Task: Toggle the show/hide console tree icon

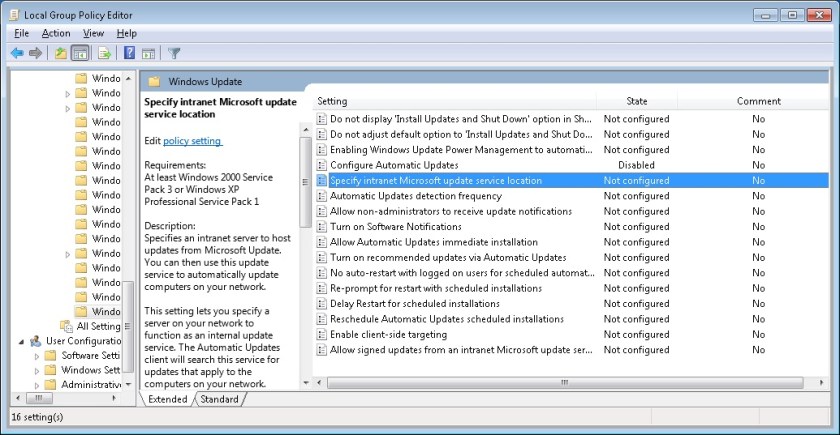Action: [79, 53]
